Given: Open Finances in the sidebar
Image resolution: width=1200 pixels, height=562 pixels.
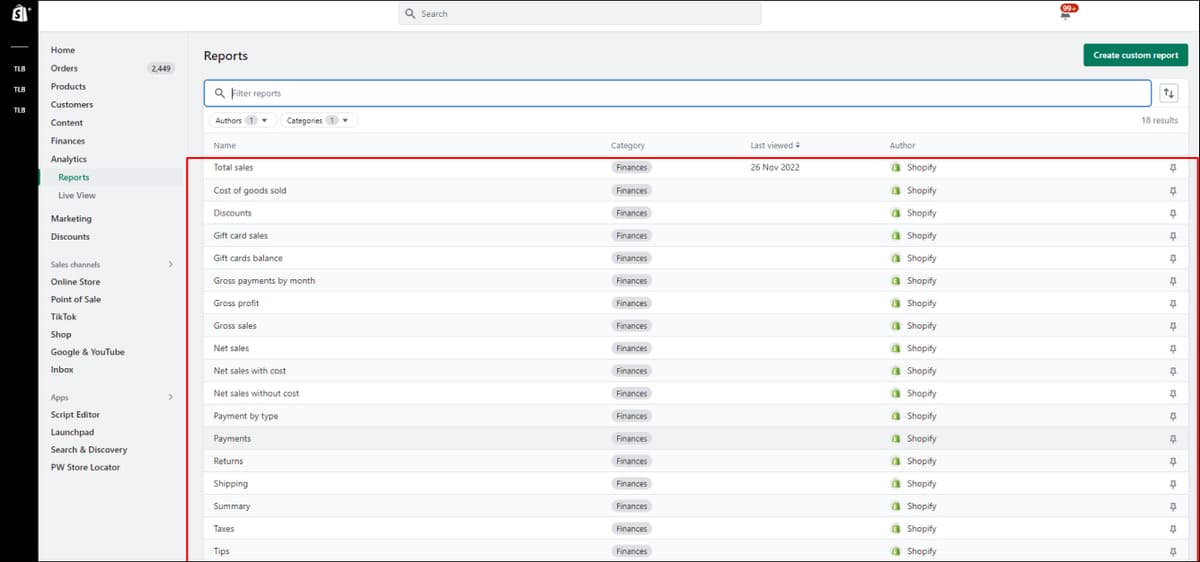Looking at the screenshot, I should point(68,141).
